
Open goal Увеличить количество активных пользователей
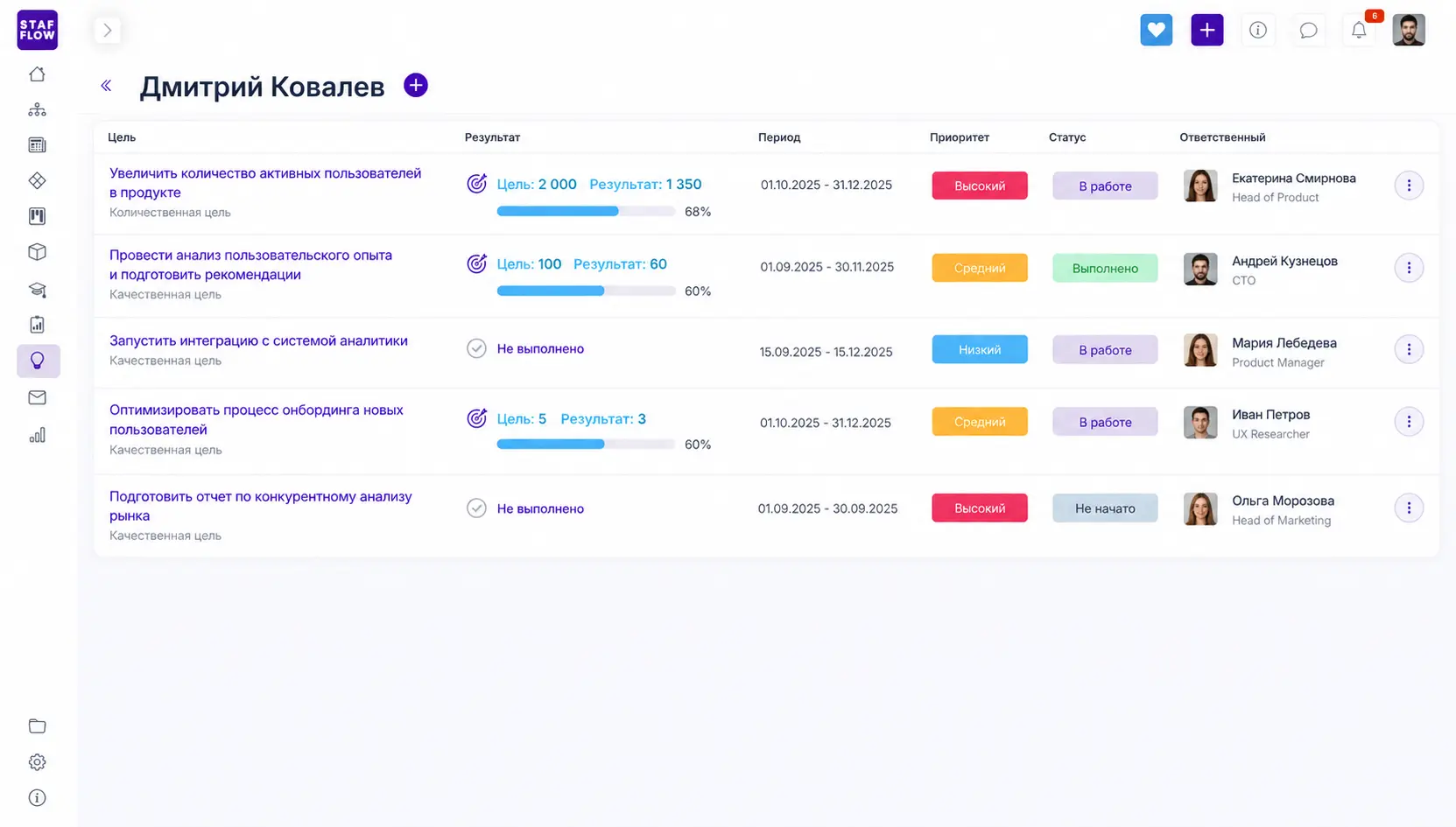pyautogui.click(x=265, y=183)
